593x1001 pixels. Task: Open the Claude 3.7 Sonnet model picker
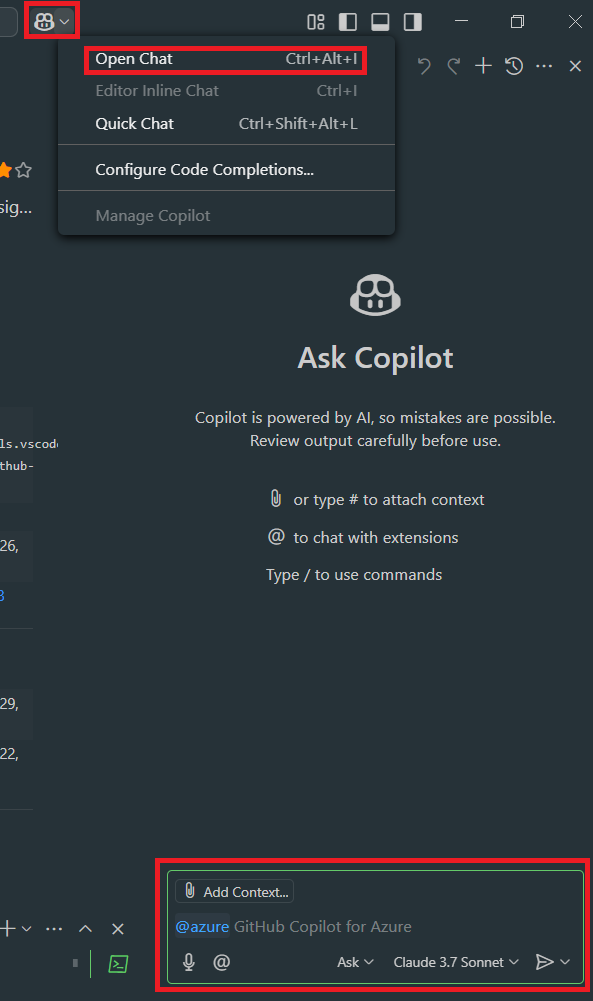tap(456, 962)
